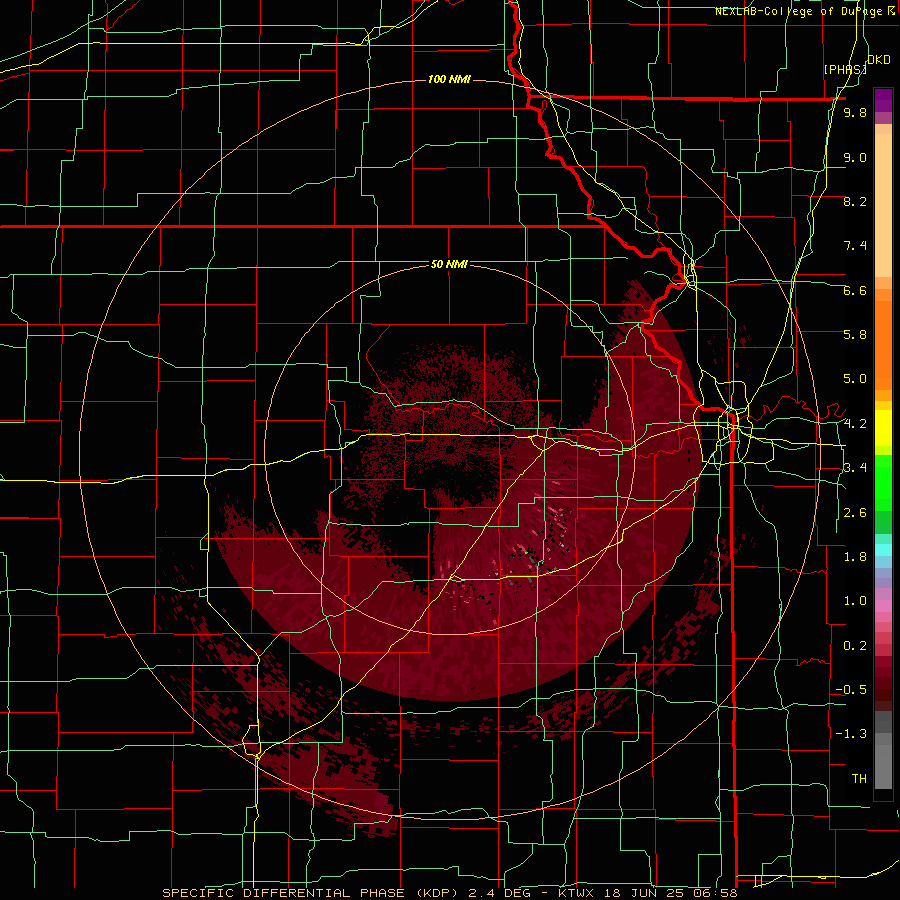Image resolution: width=900 pixels, height=900 pixels.
Task: Click the KTWX station identifier
Action: (575, 893)
